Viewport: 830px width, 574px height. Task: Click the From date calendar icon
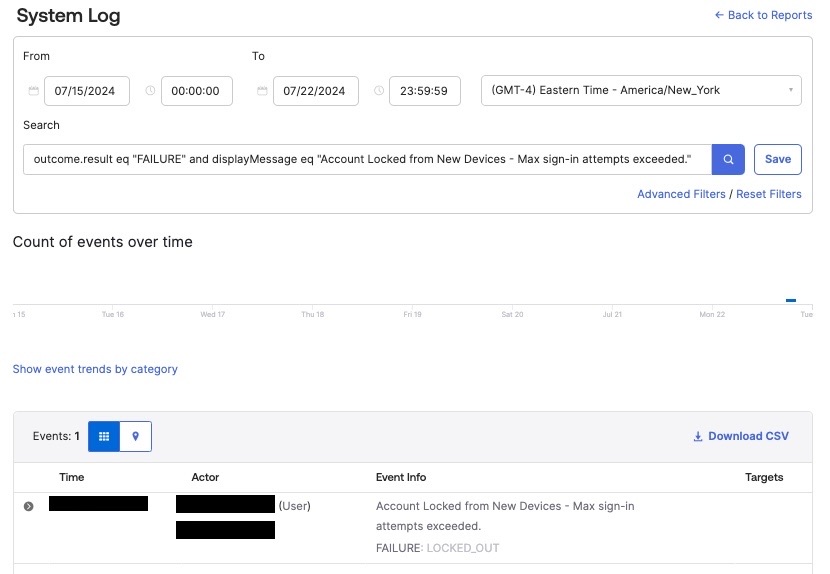[33, 91]
